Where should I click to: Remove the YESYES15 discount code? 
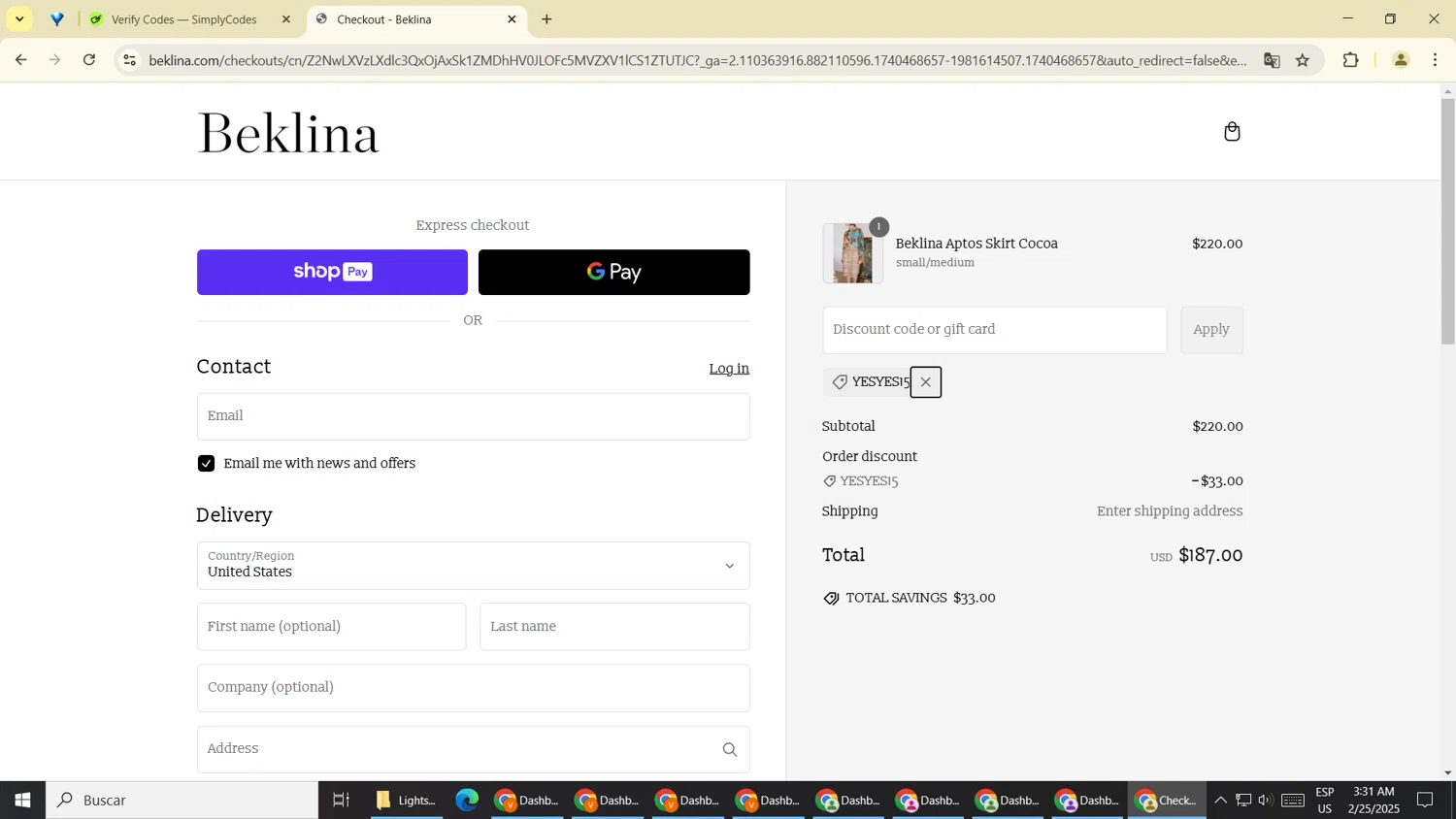[x=925, y=382]
